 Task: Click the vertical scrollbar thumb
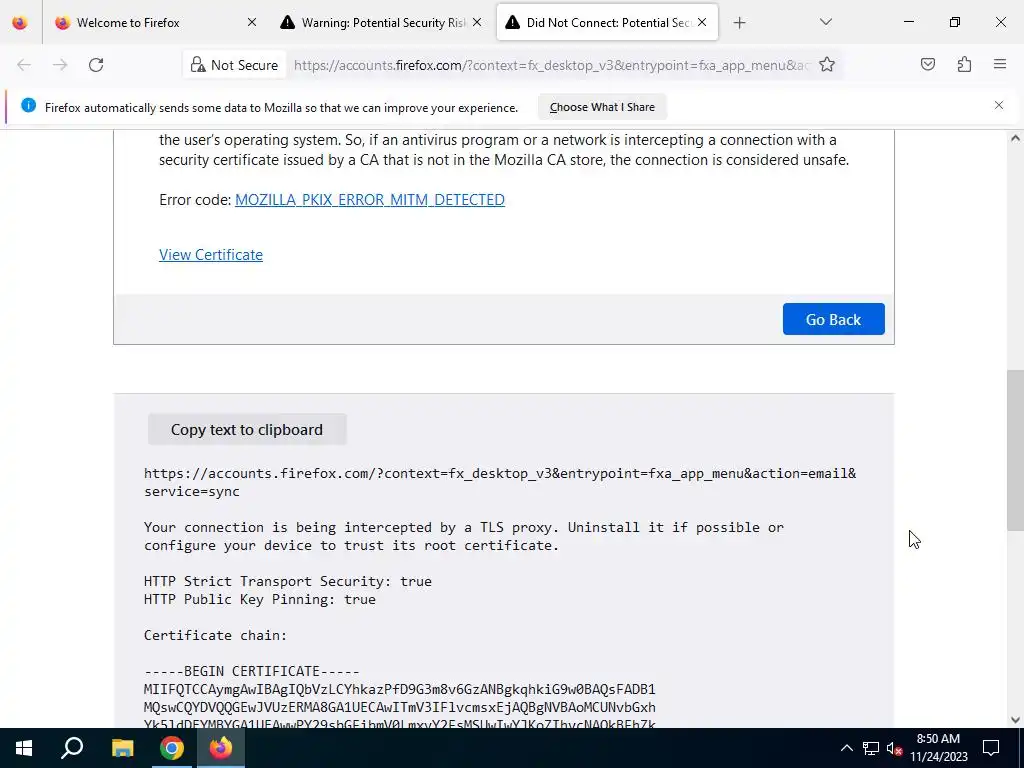1015,451
